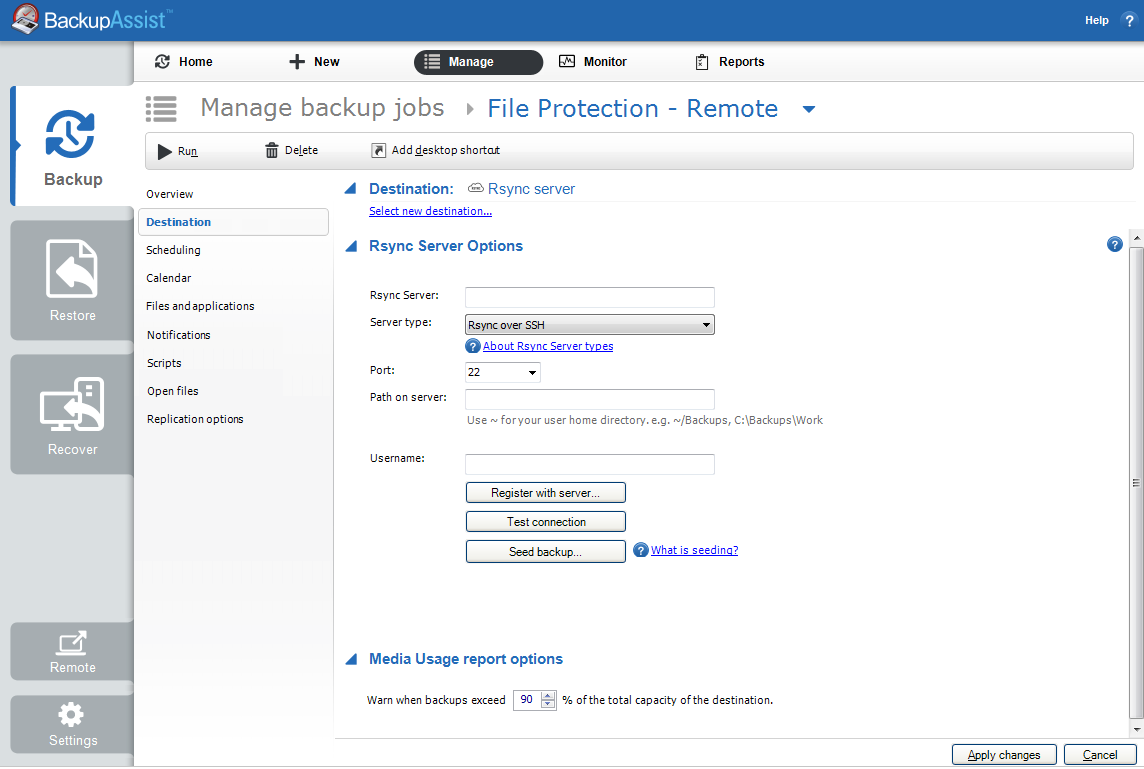The height and width of the screenshot is (769, 1144).
Task: Click the Rsync Server input field
Action: tap(590, 297)
